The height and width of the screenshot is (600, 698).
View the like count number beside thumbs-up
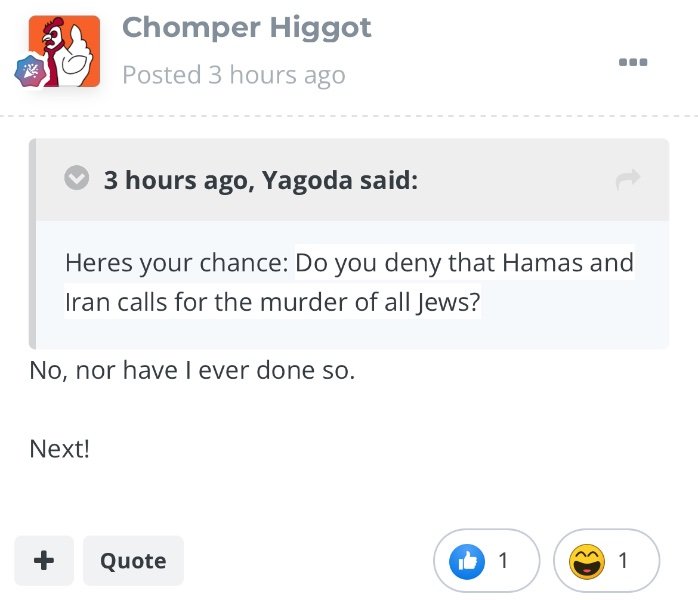coord(503,561)
